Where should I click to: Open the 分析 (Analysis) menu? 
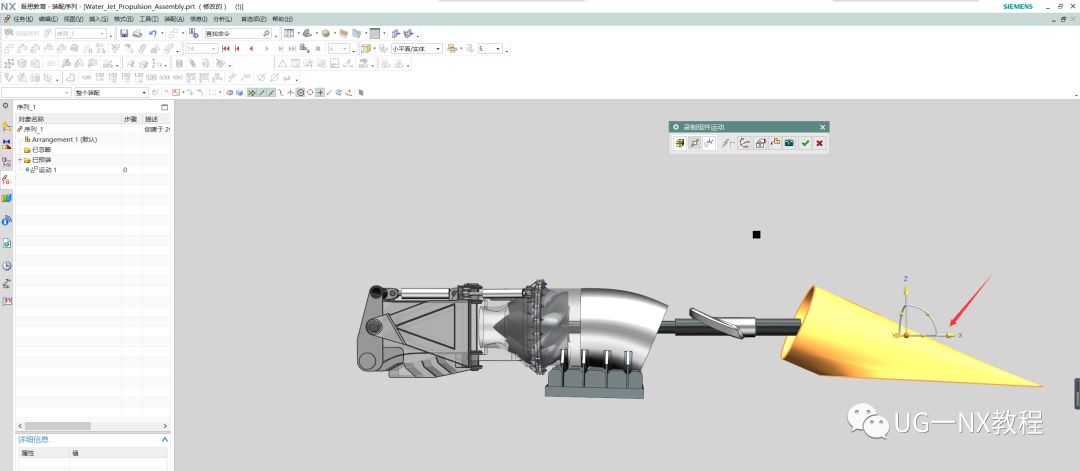(x=223, y=19)
